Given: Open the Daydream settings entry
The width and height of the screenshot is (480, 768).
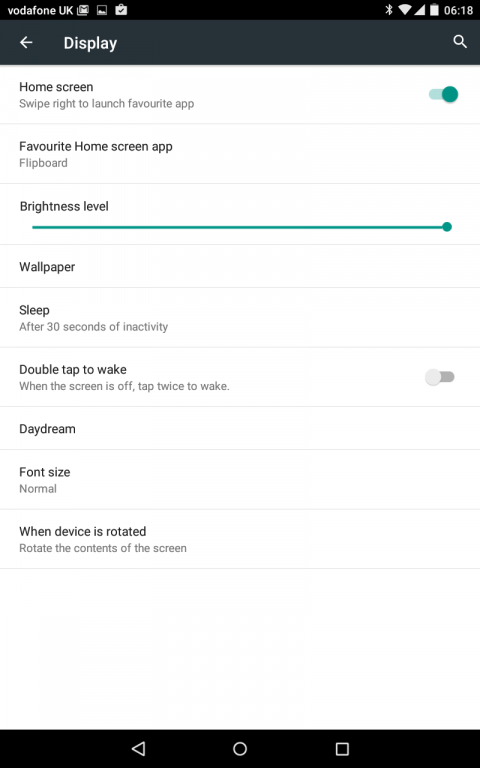Looking at the screenshot, I should click(x=240, y=429).
